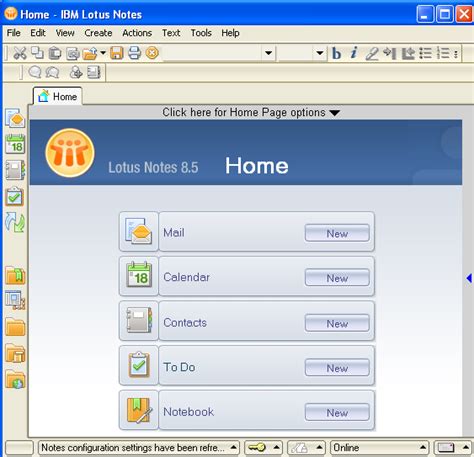Click the double chat bubbles toolbar icon
This screenshot has height=457, width=474.
52,72
